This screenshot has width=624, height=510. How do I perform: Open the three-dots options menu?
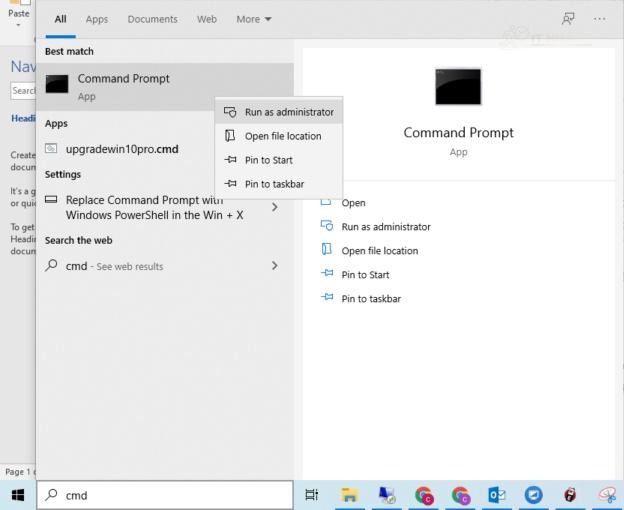[600, 19]
